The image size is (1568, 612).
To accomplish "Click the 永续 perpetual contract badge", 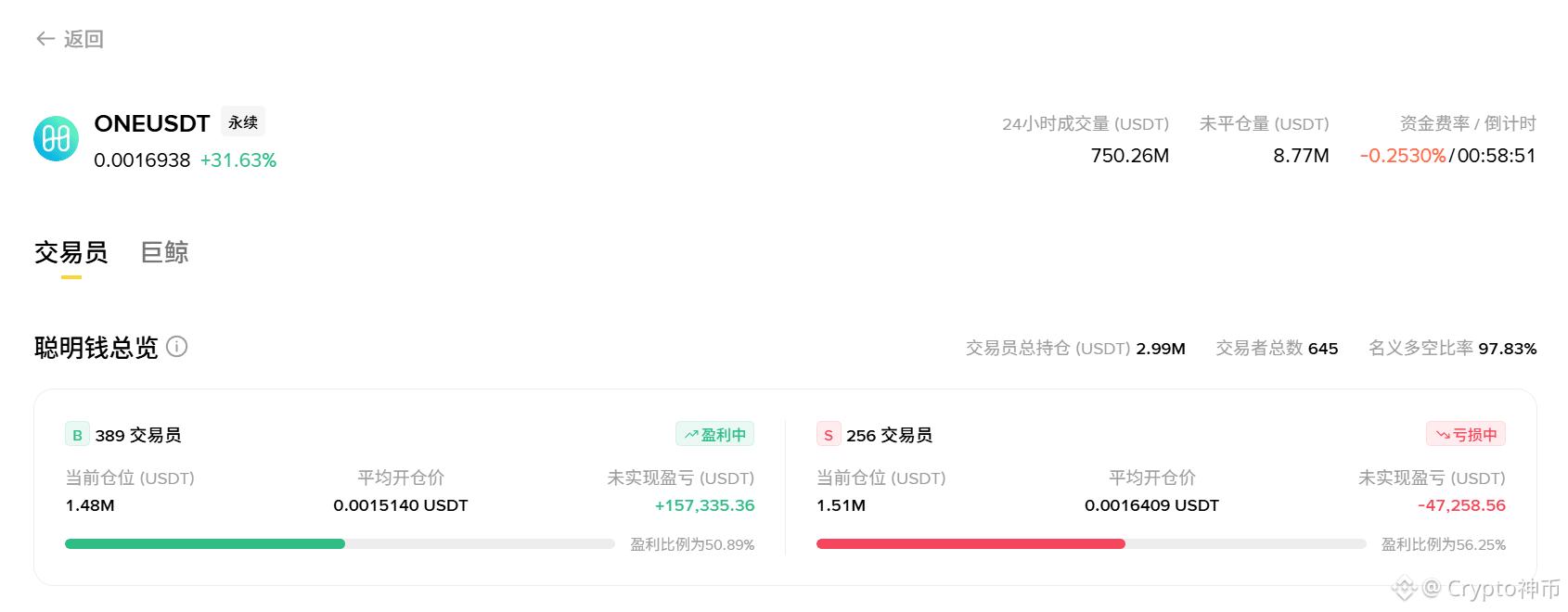I will pos(243,122).
